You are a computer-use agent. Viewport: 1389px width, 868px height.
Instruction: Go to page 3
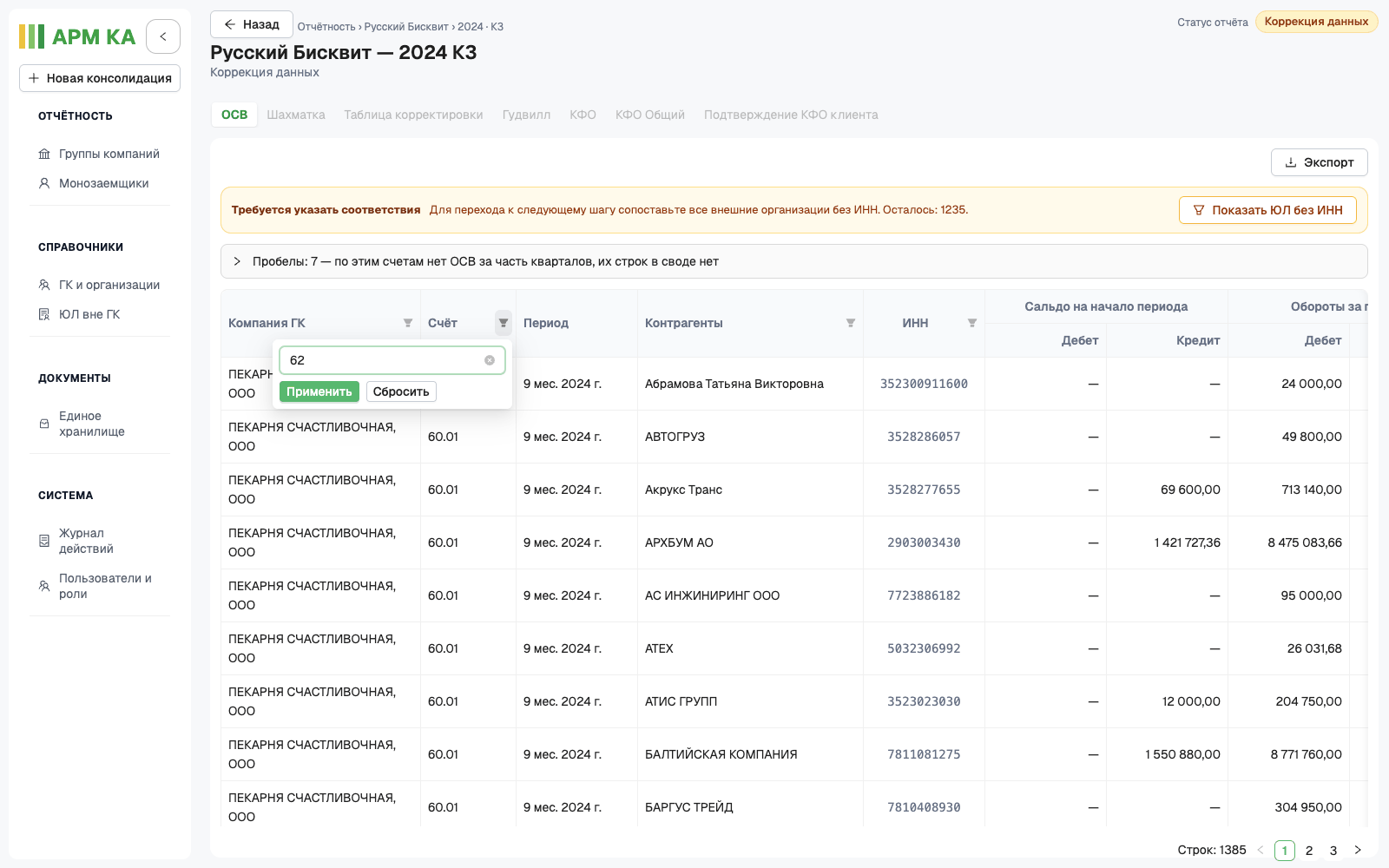(1333, 851)
